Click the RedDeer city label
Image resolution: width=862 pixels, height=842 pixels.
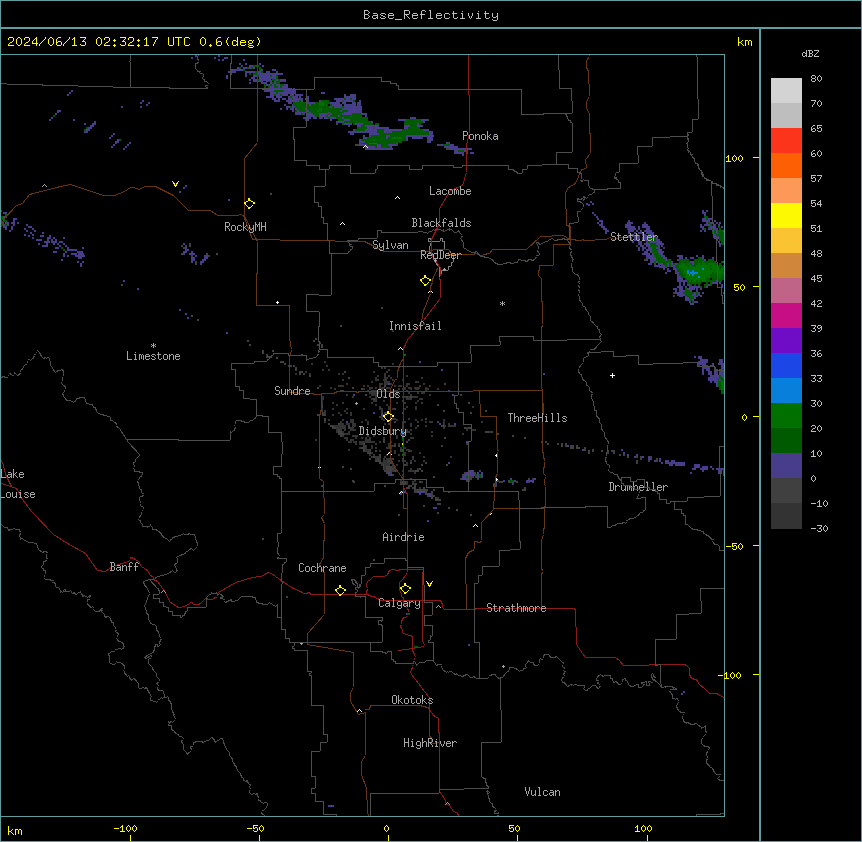click(x=440, y=255)
